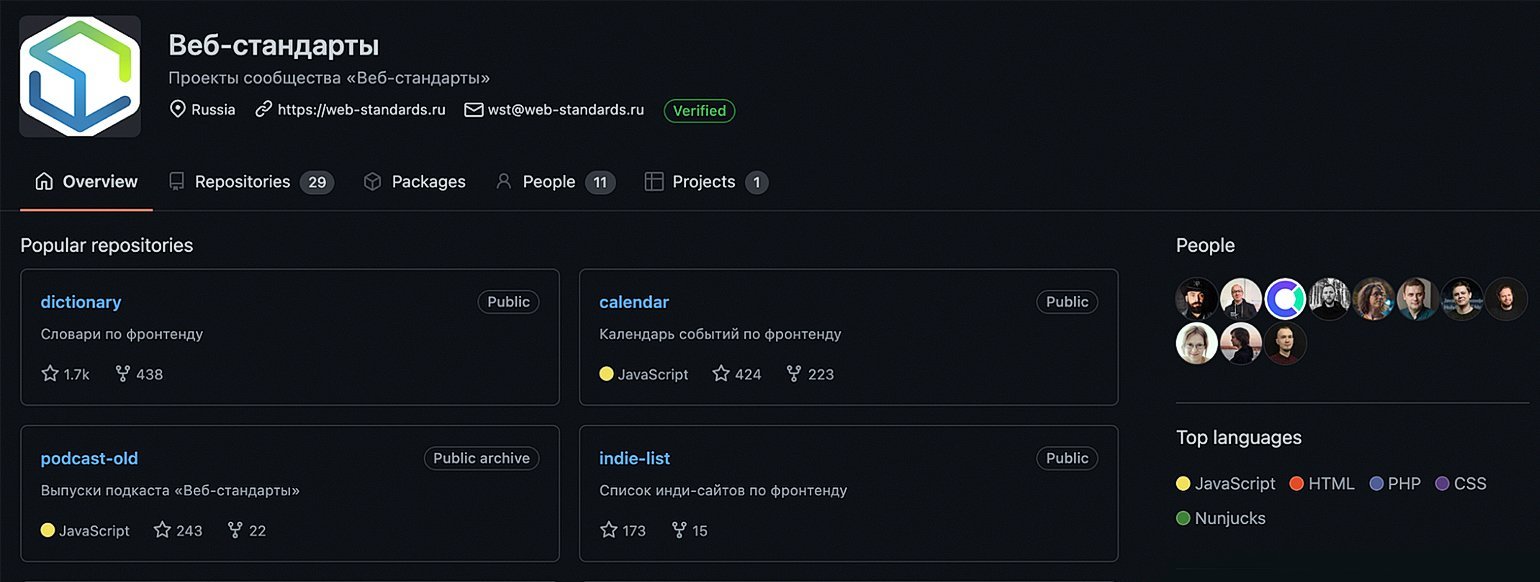
Task: Open the dictionary repository link
Action: tap(81, 302)
